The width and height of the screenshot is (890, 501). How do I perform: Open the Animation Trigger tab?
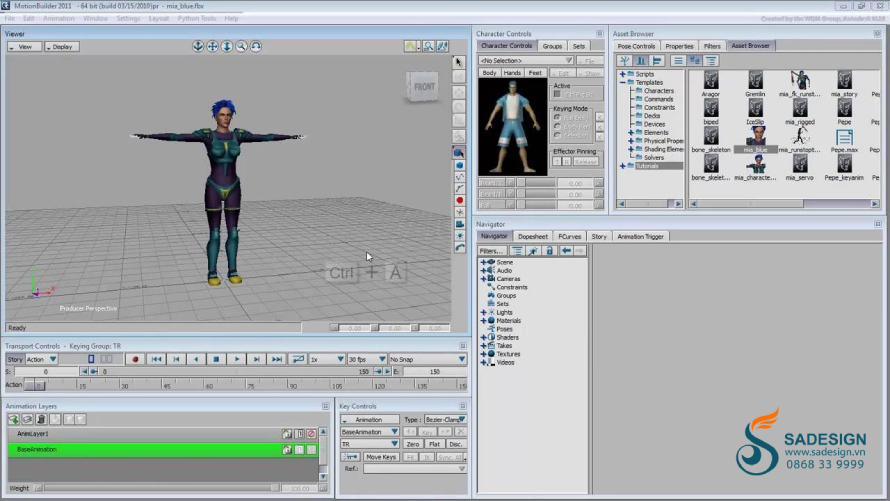640,237
